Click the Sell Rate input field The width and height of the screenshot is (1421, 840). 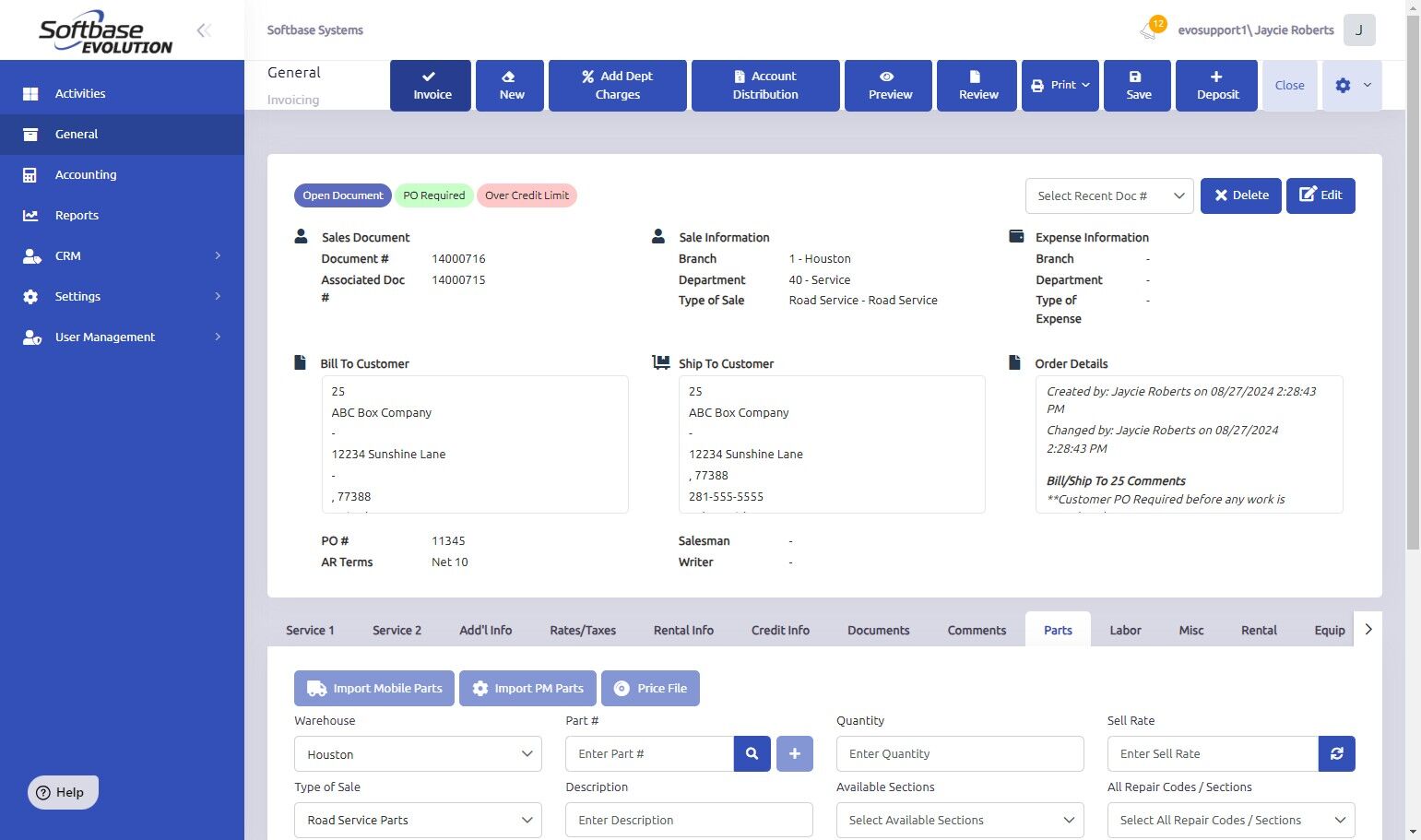(1213, 753)
